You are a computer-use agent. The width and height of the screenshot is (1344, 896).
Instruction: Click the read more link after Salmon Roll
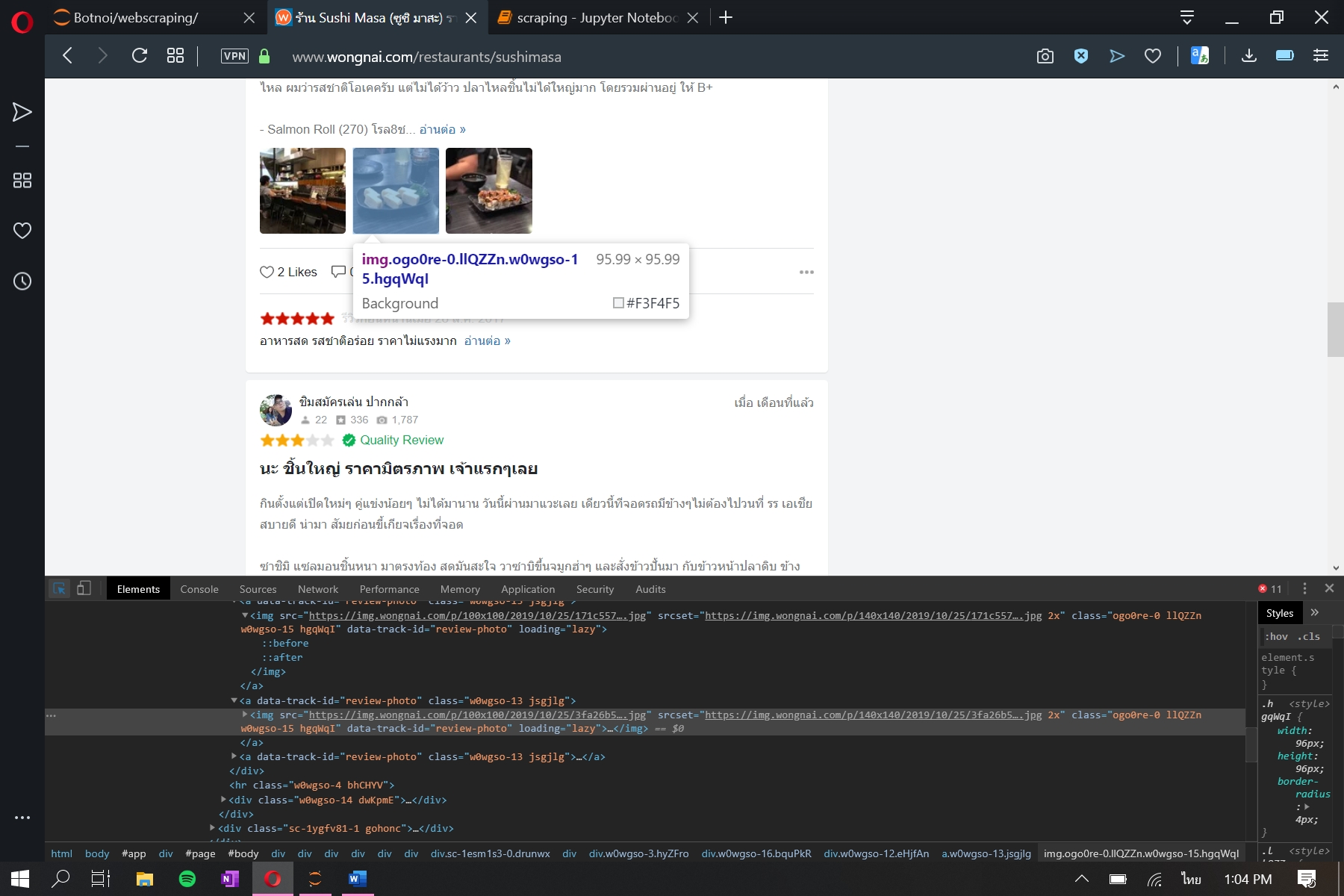(x=442, y=130)
